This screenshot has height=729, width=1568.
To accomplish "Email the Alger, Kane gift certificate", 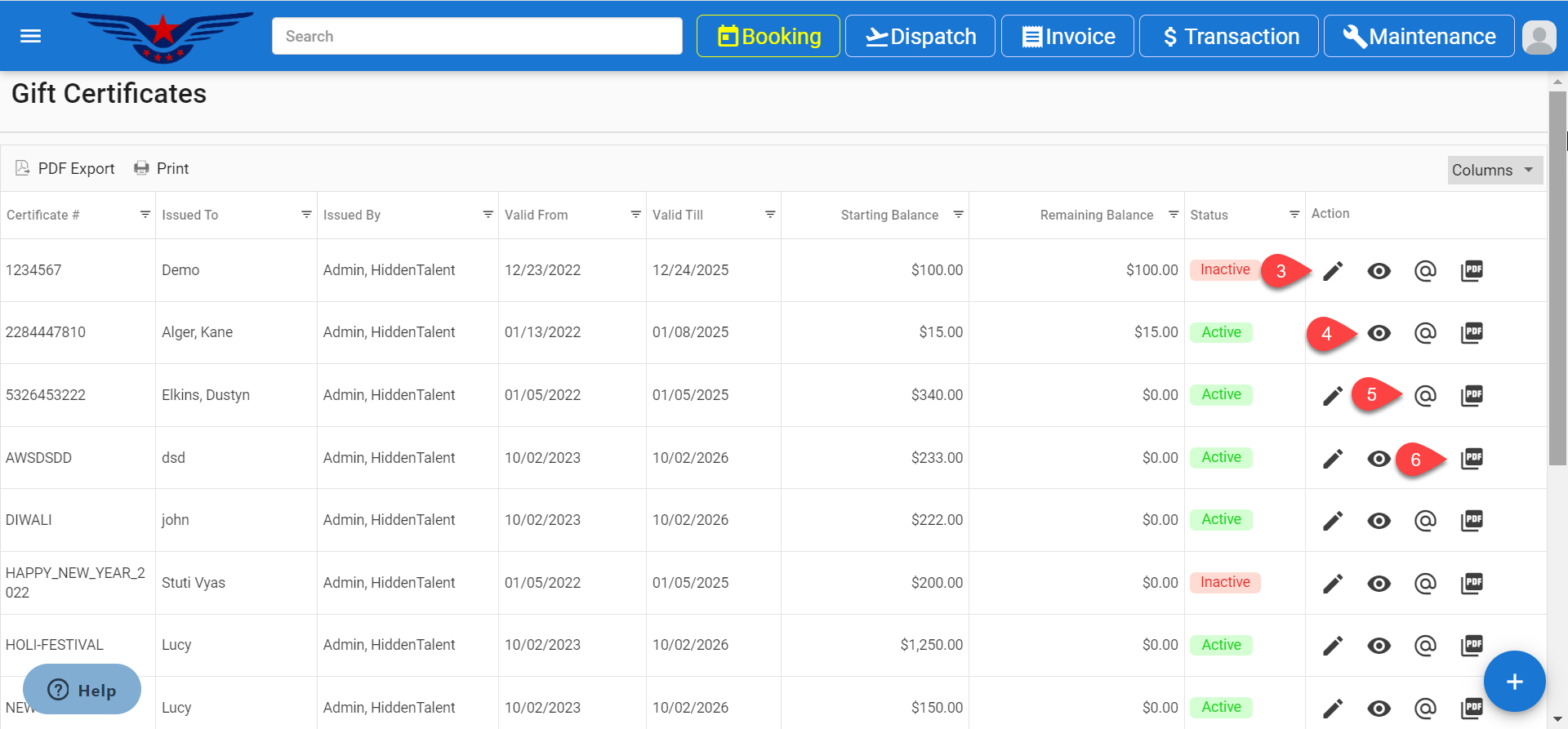I will coord(1425,333).
